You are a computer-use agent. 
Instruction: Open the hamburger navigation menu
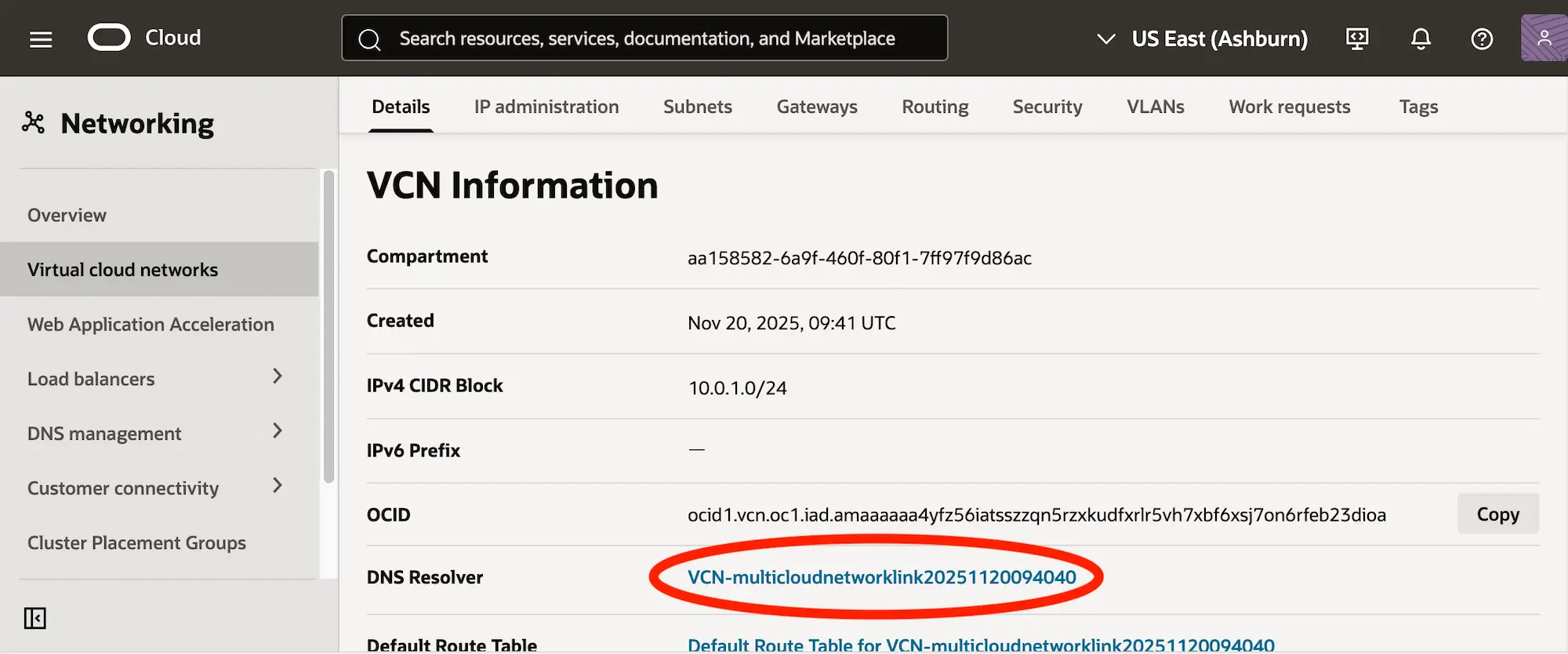(41, 38)
